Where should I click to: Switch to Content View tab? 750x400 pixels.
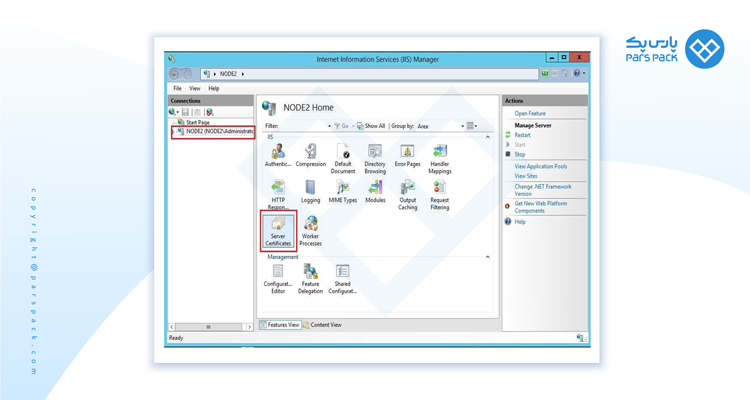click(322, 325)
